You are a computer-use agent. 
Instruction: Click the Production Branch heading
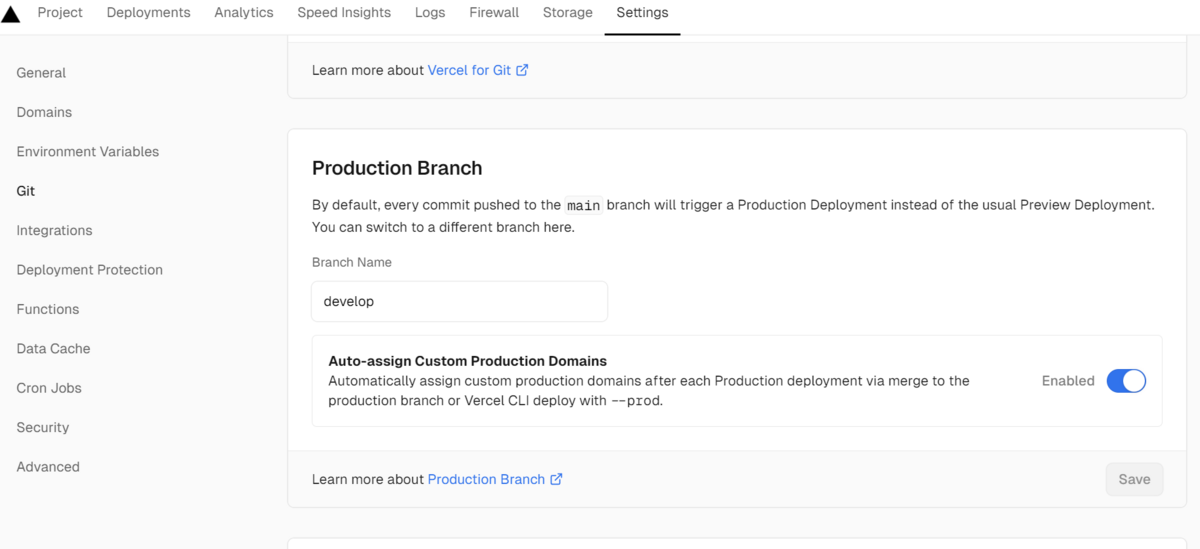[x=397, y=168]
